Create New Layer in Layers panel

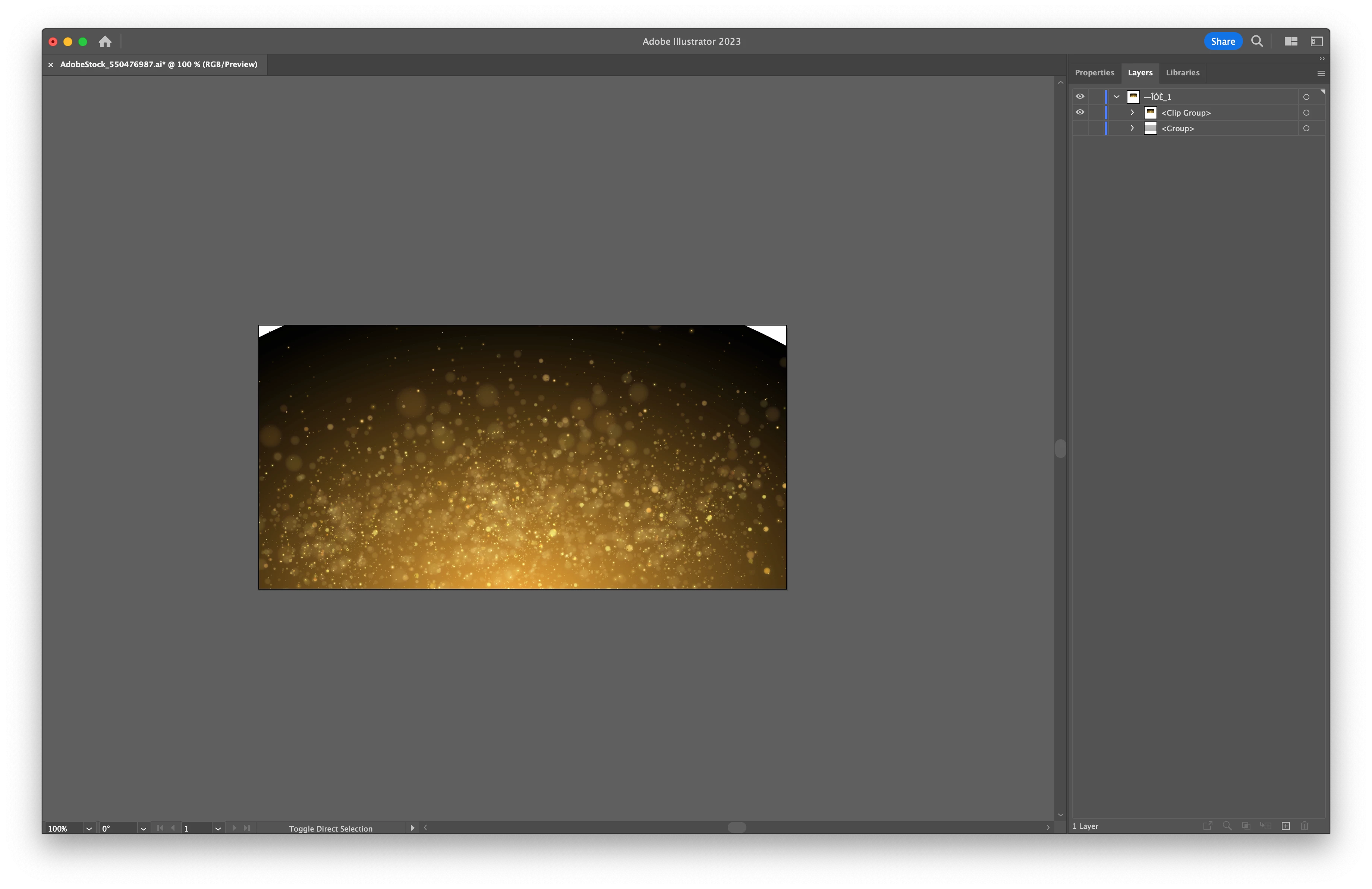(1286, 826)
